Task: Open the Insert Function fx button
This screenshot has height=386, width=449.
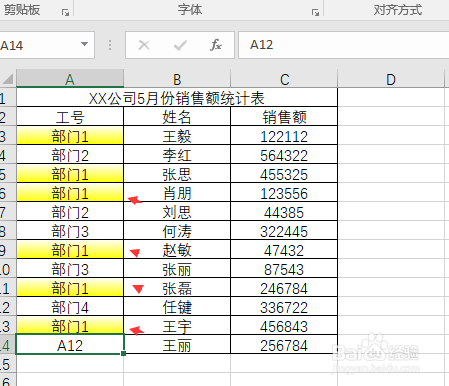Action: coord(216,45)
